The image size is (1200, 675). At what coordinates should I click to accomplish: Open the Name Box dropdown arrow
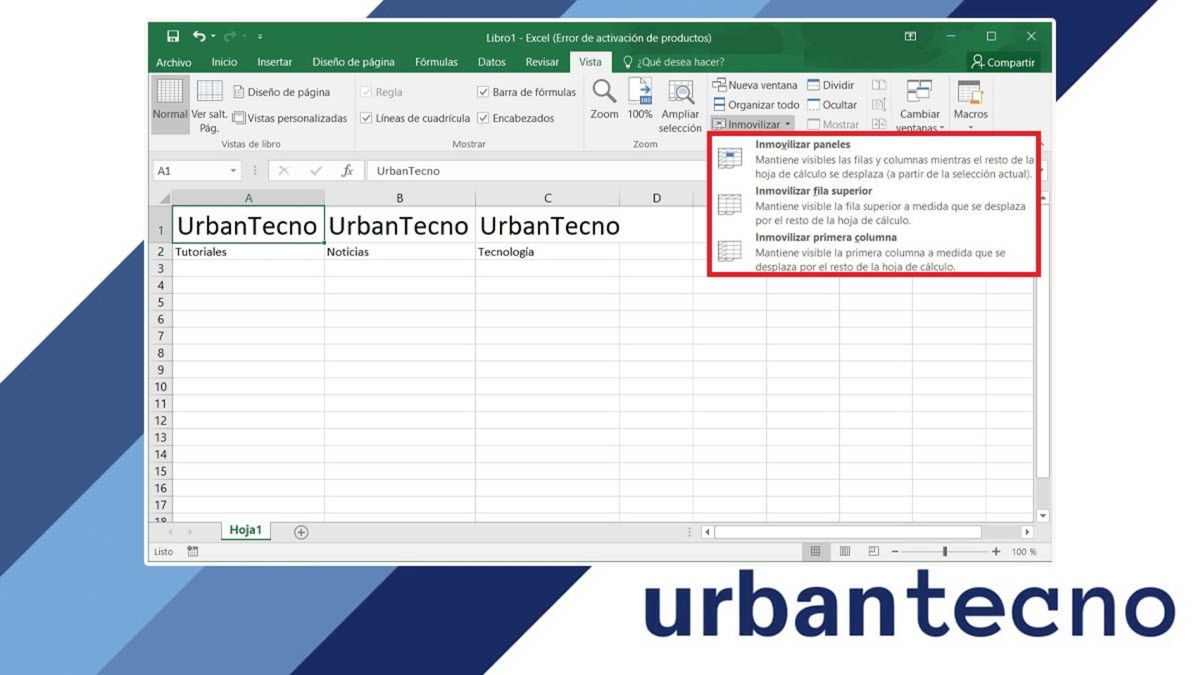pyautogui.click(x=232, y=170)
